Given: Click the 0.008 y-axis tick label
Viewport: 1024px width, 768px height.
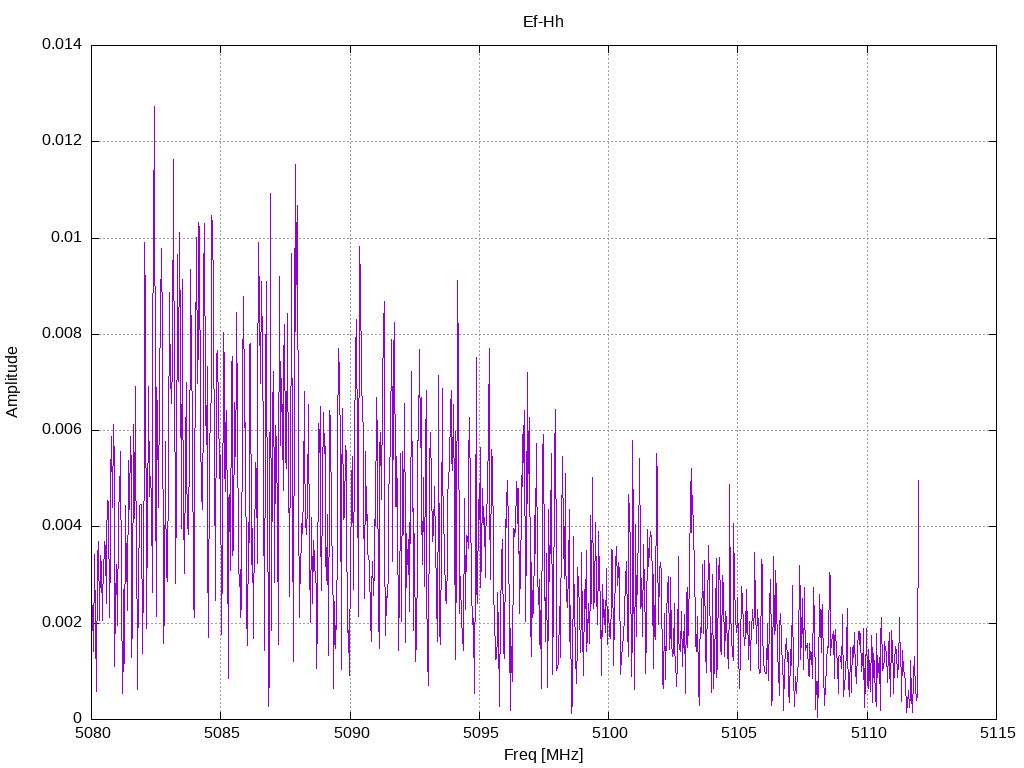Looking at the screenshot, I should [62, 333].
